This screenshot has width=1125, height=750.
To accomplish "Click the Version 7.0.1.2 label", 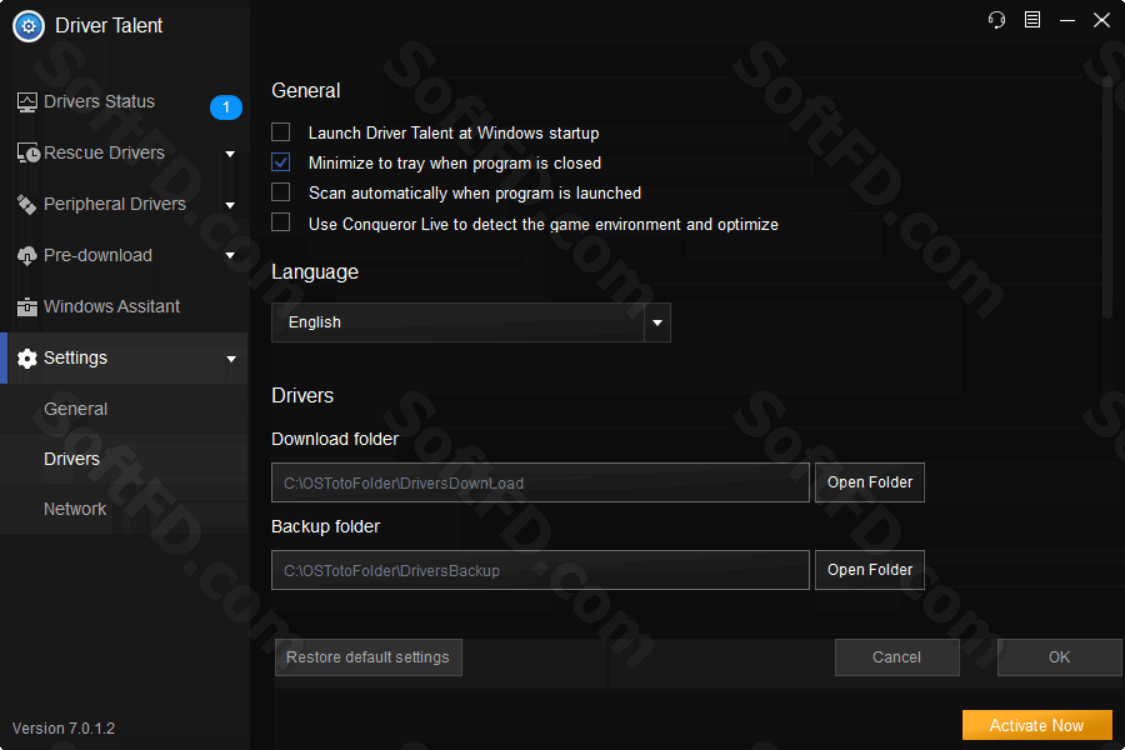I will pyautogui.click(x=64, y=728).
